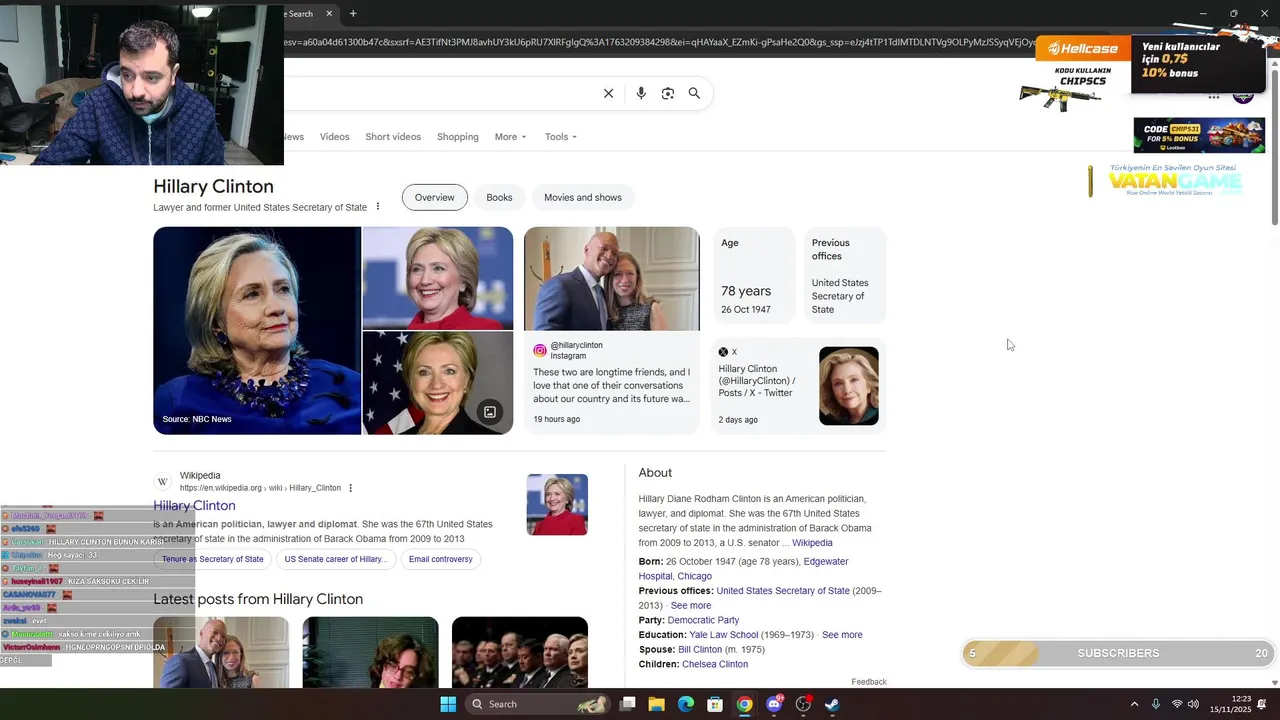Image resolution: width=1280 pixels, height=720 pixels.
Task: Click the browser address bar URL
Action: click(660, 42)
